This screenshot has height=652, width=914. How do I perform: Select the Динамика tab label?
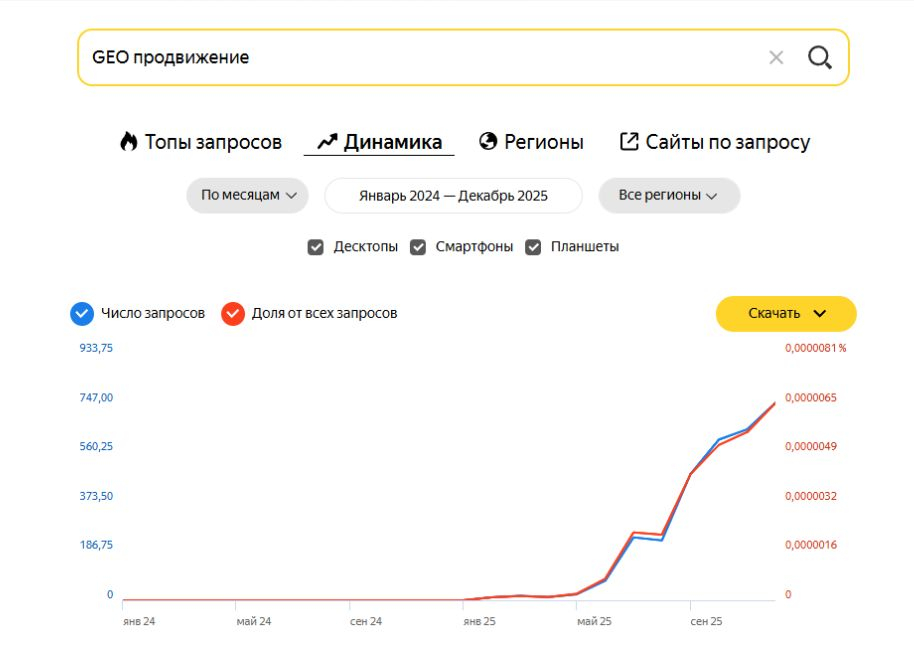click(x=392, y=142)
